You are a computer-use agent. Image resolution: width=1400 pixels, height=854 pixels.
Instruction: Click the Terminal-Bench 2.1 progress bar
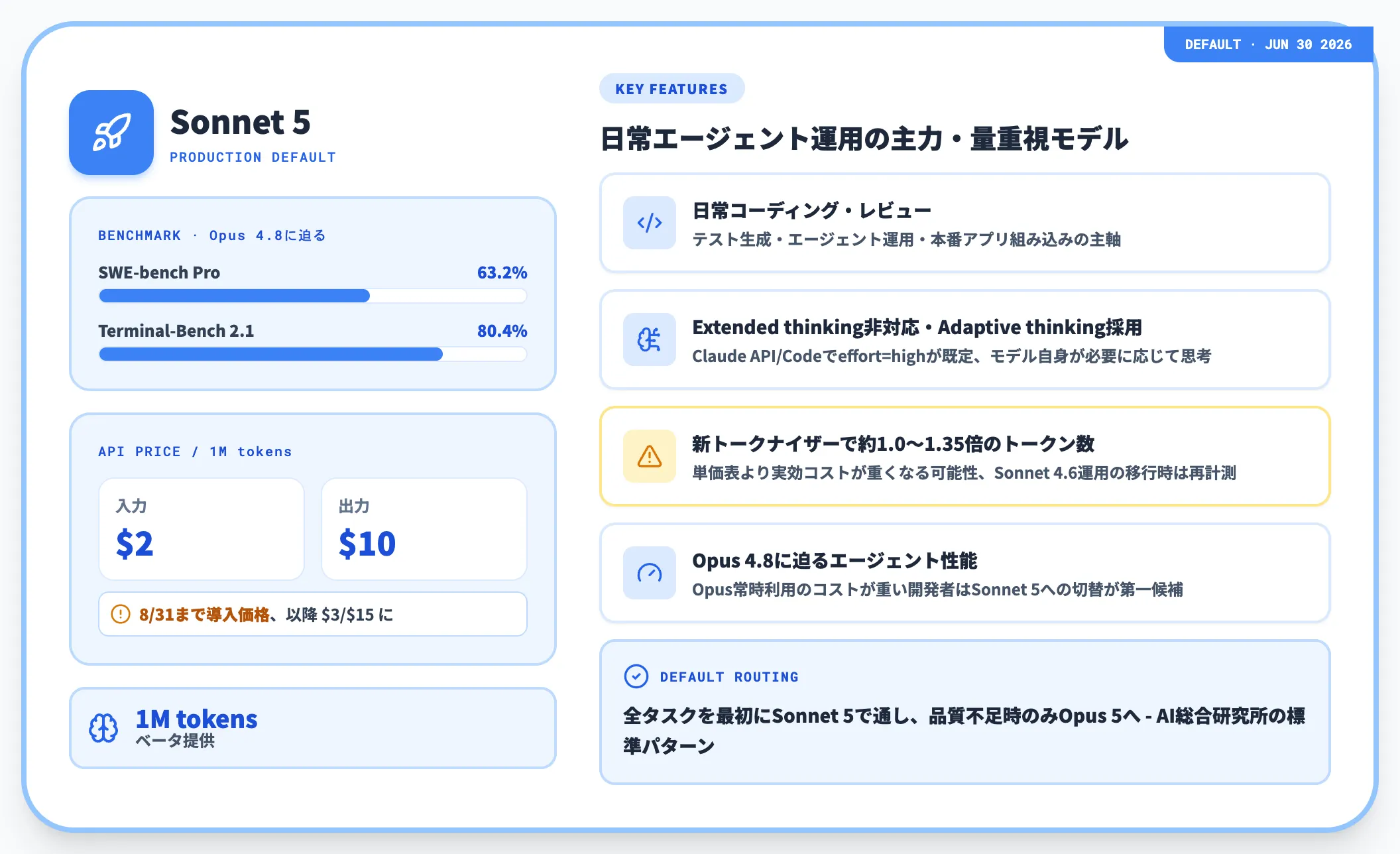point(313,354)
